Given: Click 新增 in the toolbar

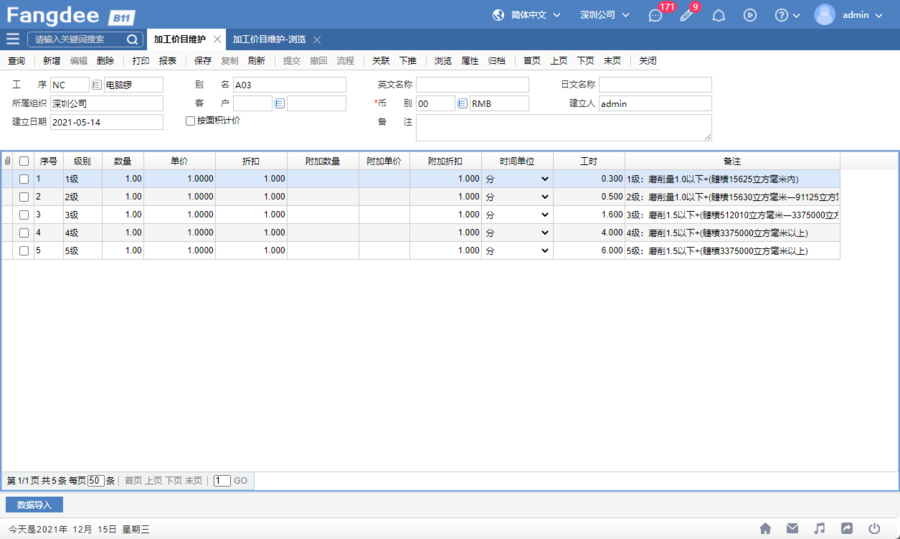Looking at the screenshot, I should point(52,61).
